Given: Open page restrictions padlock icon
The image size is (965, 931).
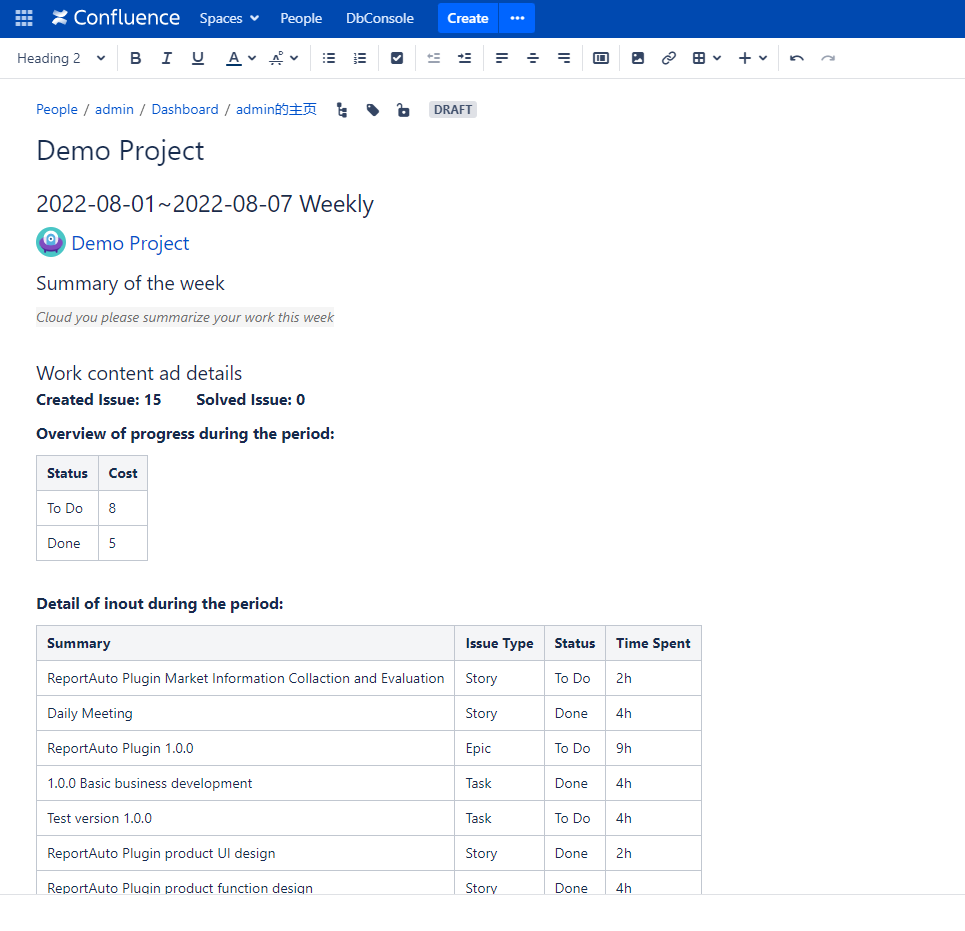Looking at the screenshot, I should [403, 110].
